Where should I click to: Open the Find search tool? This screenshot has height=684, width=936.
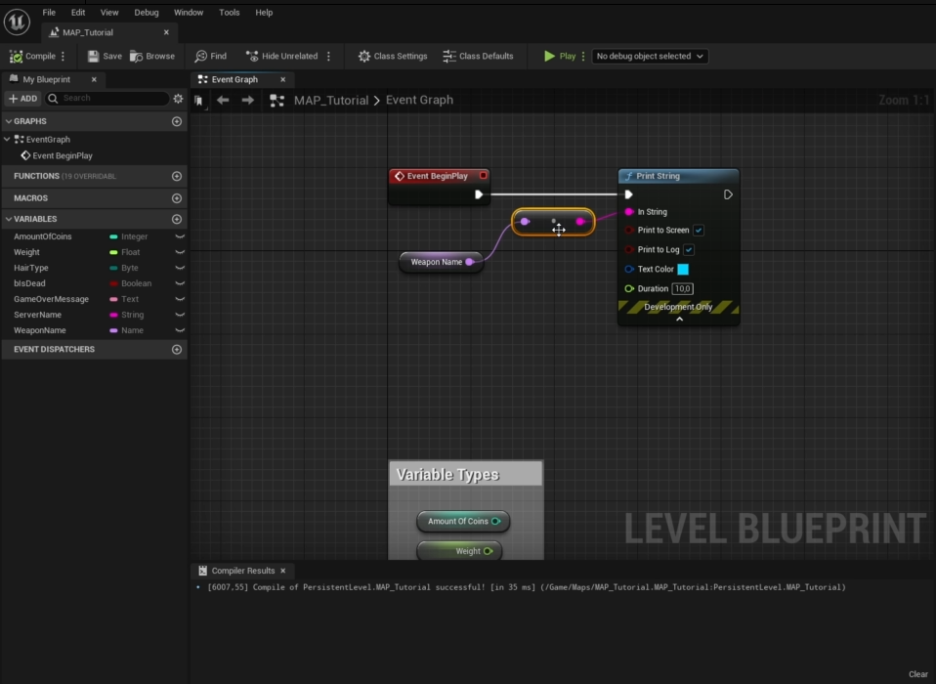211,56
